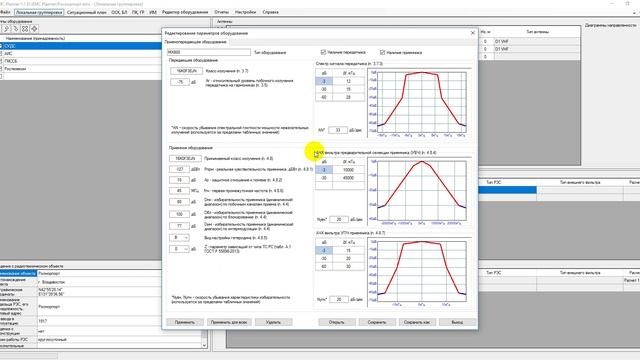Toggle the 'Наличие приемника' checkbox
Viewport: 640px width, 360px height.
382,52
